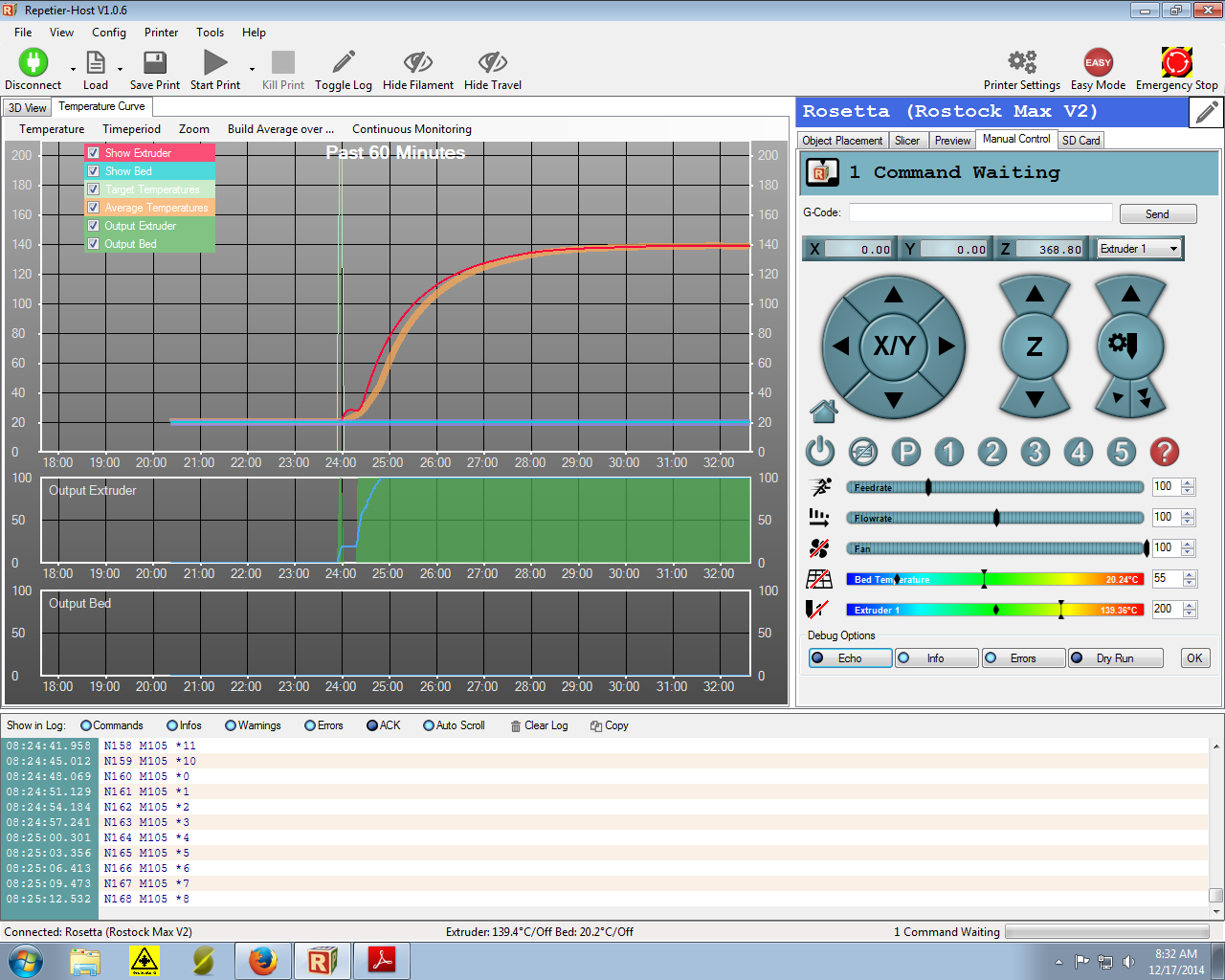Toggle the Dry Run debug option
1225x980 pixels.
click(1115, 658)
